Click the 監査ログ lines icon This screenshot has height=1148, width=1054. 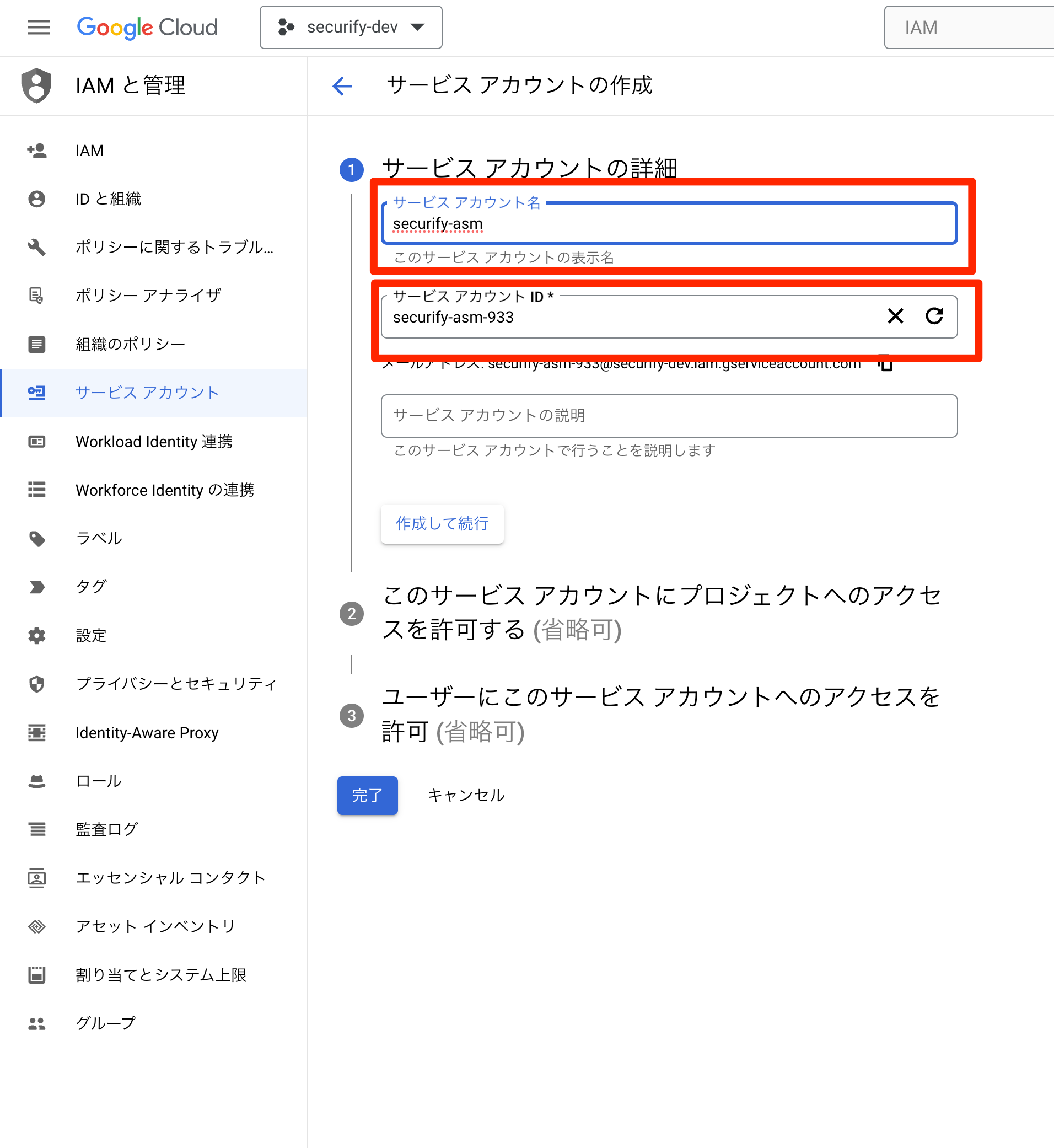click(x=36, y=829)
